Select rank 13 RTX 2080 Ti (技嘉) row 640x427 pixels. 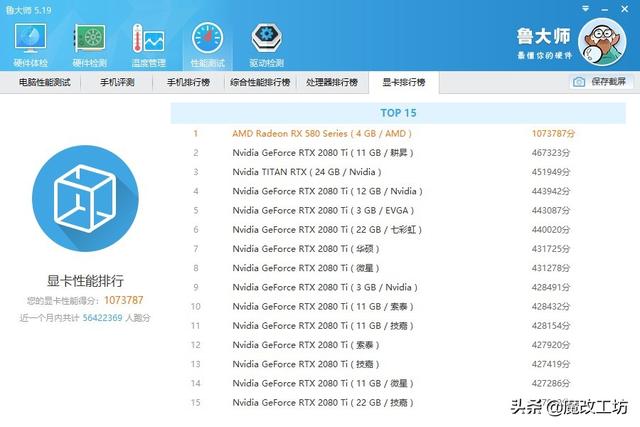[398, 364]
